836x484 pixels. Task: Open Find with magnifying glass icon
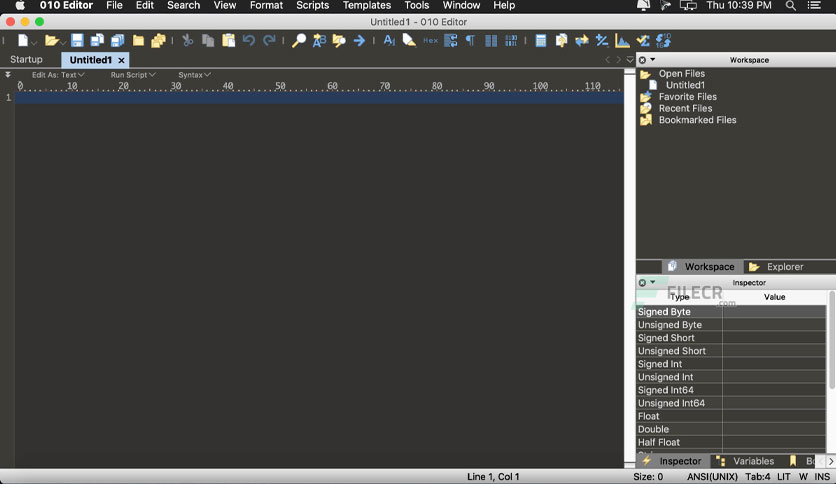299,41
